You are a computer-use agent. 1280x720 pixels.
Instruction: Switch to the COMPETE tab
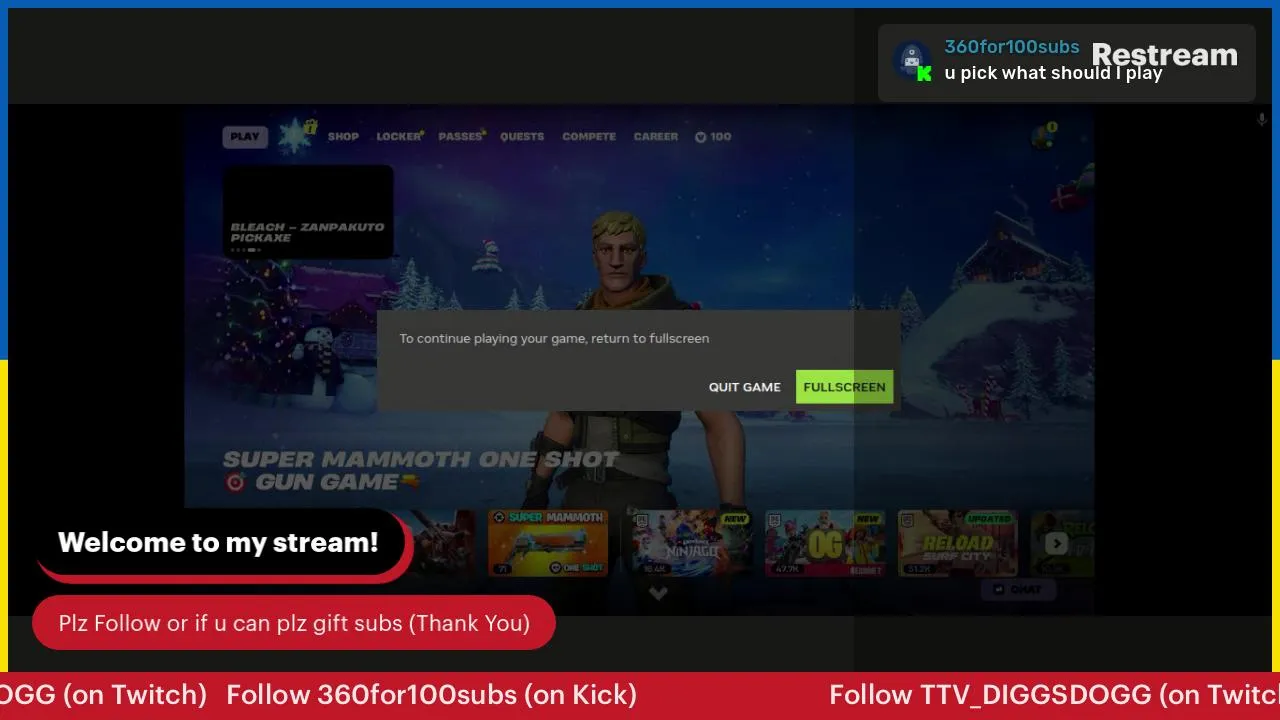(x=589, y=137)
